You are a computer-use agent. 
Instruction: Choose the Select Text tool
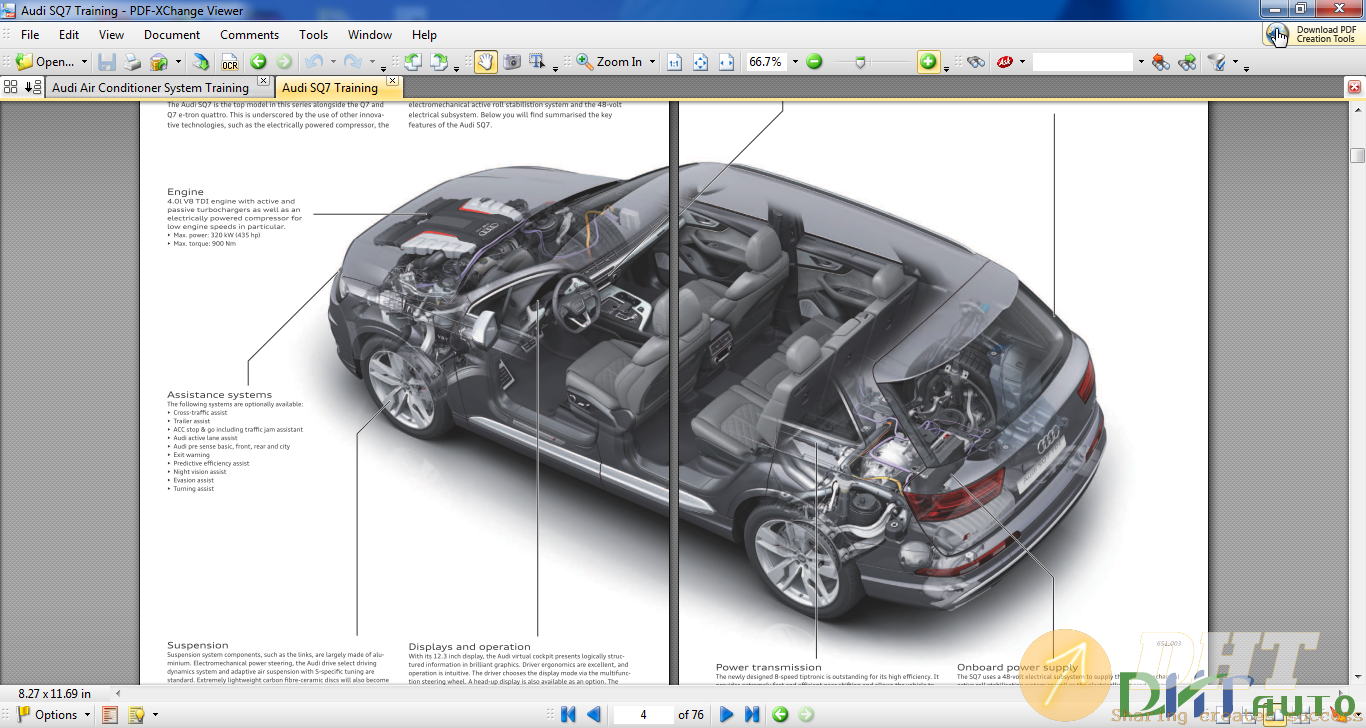coord(537,62)
